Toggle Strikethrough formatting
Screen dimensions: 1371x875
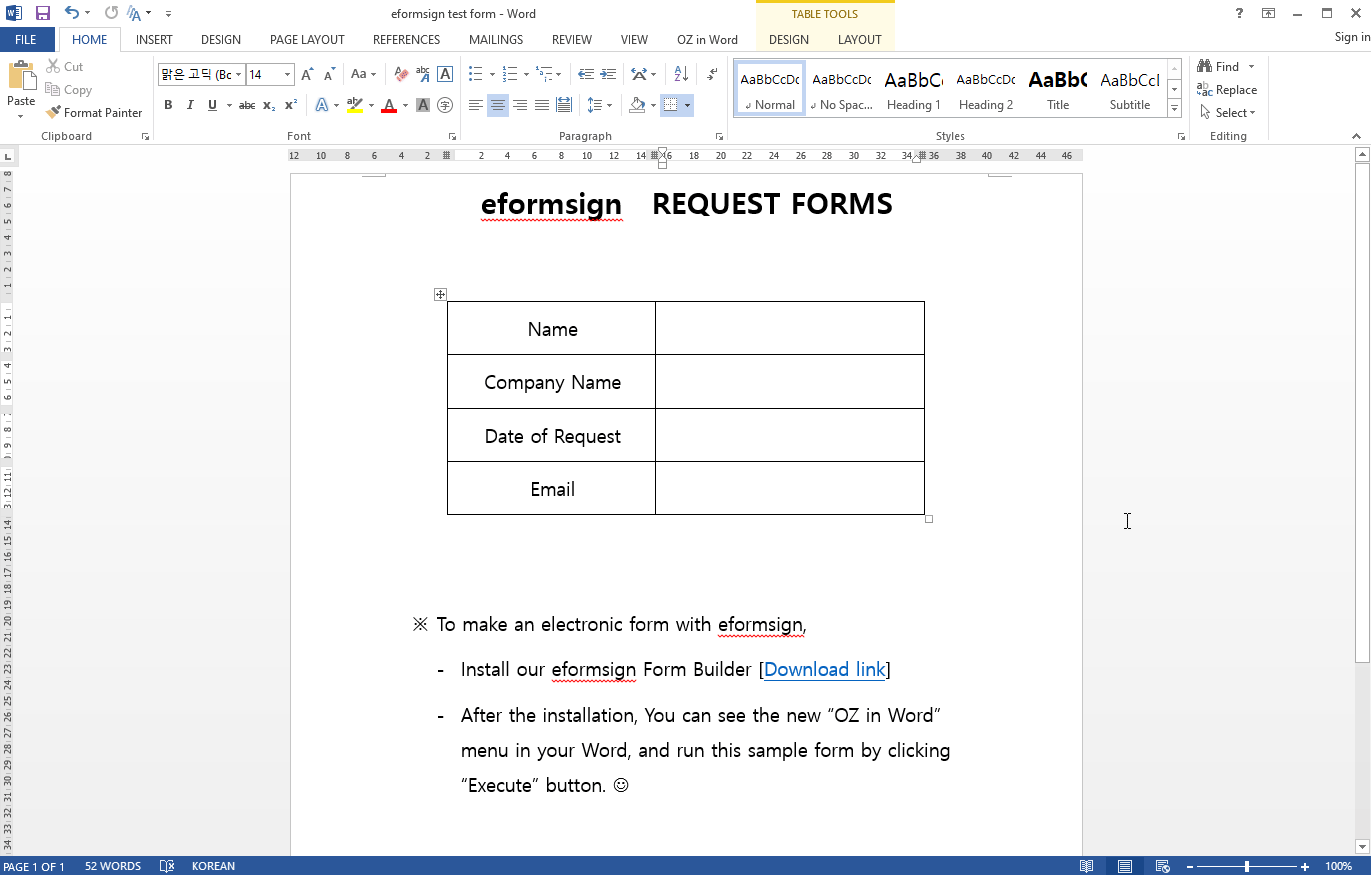click(247, 105)
